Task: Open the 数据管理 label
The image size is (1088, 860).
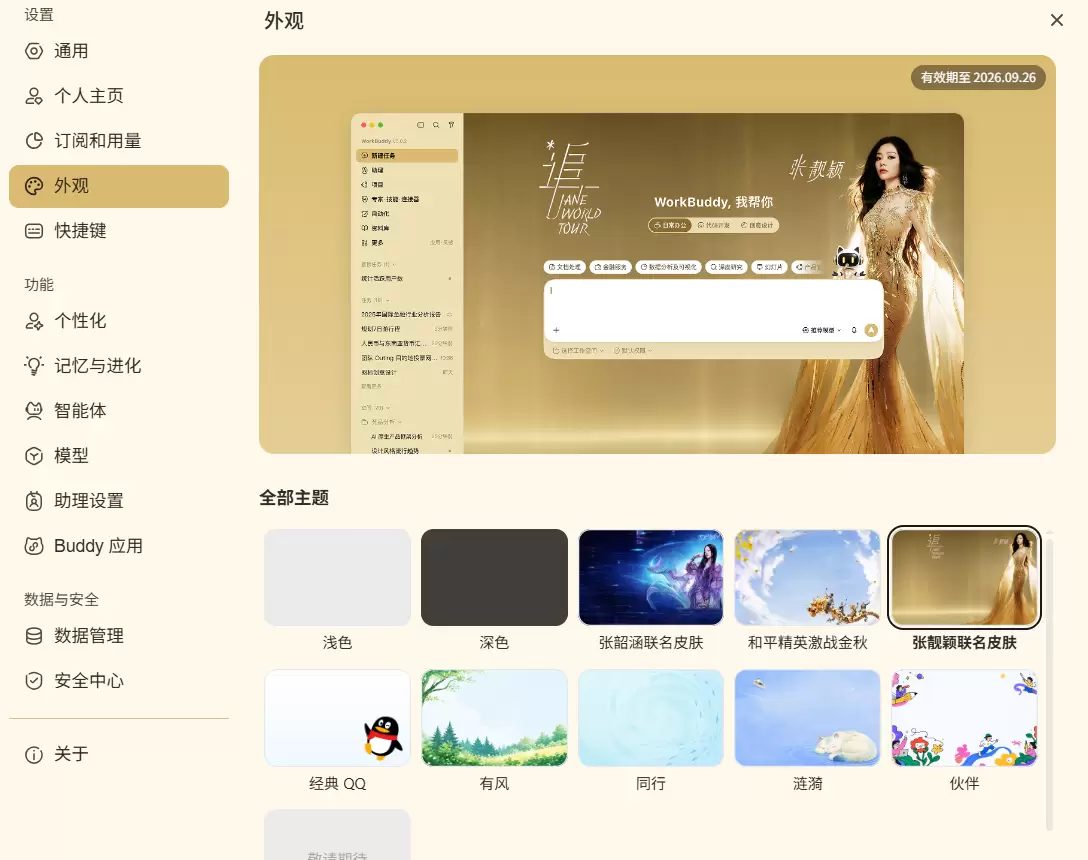Action: click(x=89, y=636)
